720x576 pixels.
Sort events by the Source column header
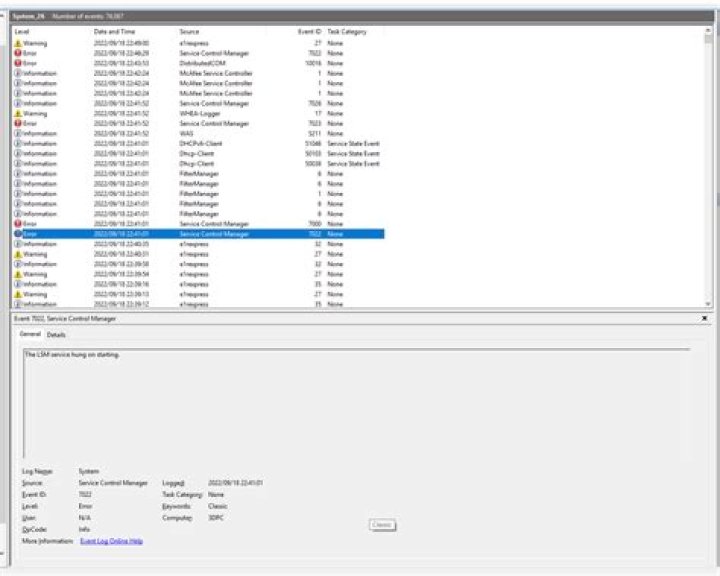(x=189, y=32)
